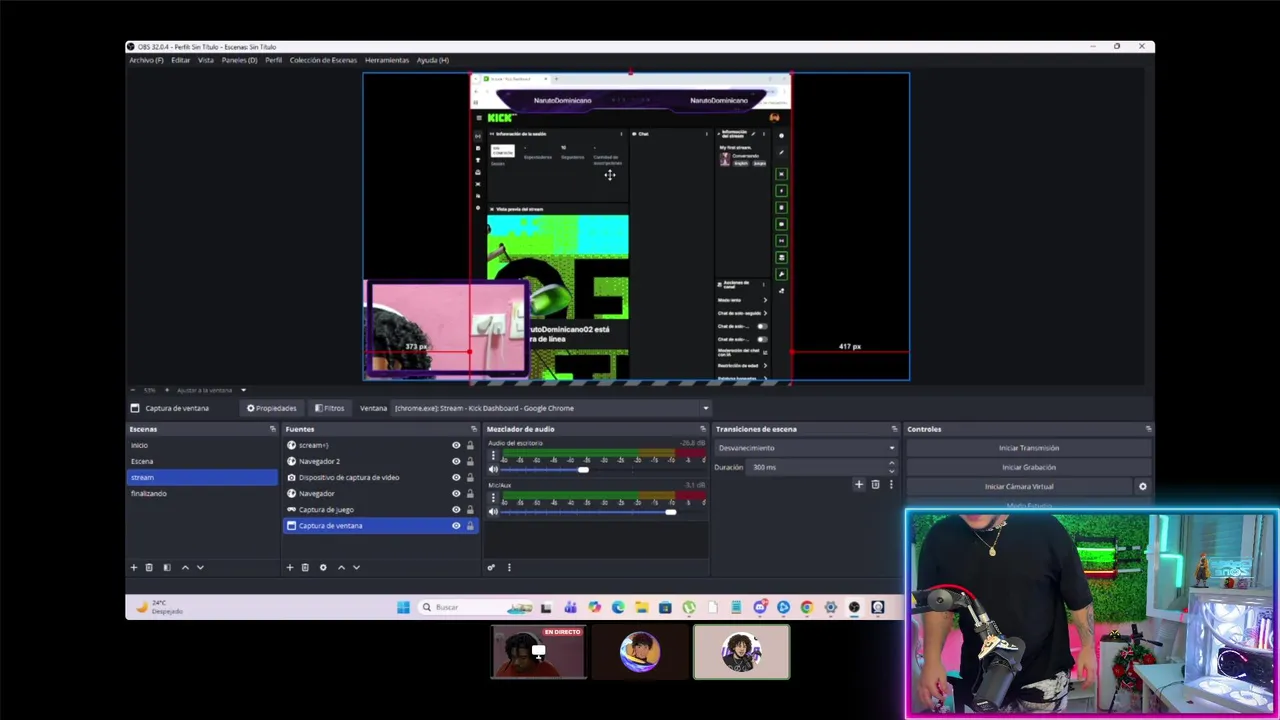Configure virtual camera gear icon

coord(1143,486)
